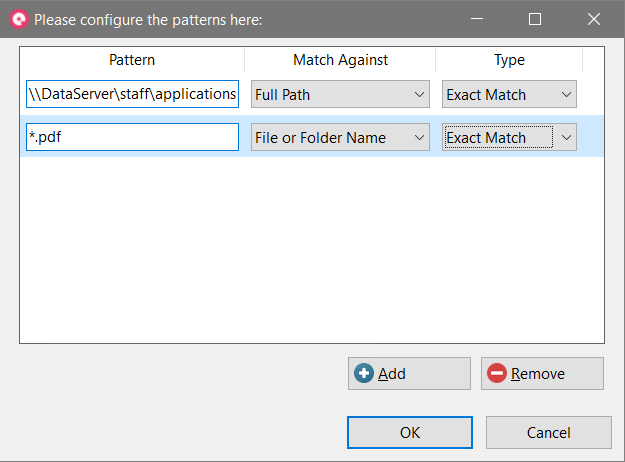
Task: Click the app logo in title bar
Action: coord(18,19)
